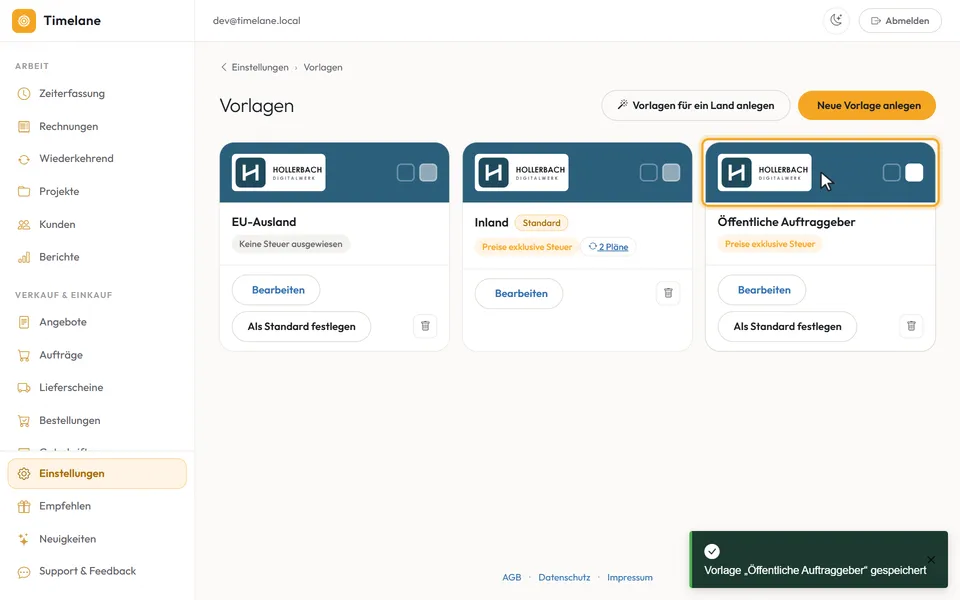Click the Zeiterfassung clock icon

[24, 94]
